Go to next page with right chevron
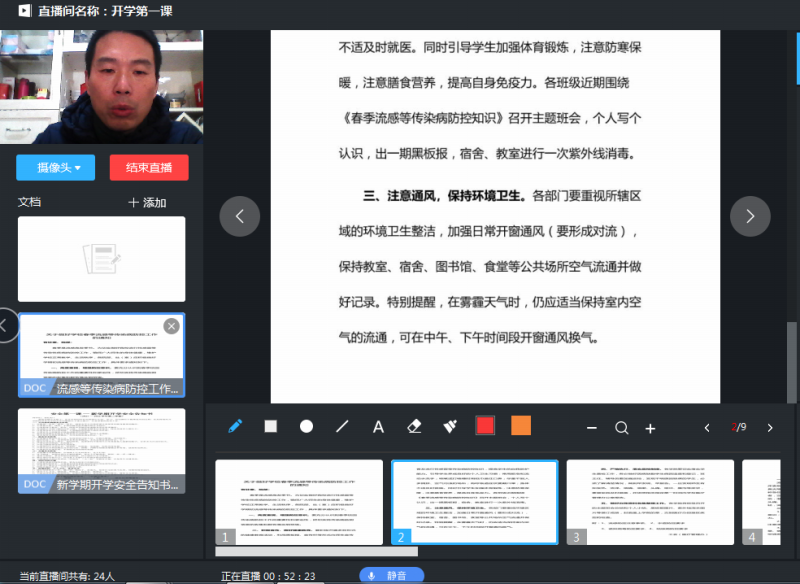The image size is (800, 584). 750,216
